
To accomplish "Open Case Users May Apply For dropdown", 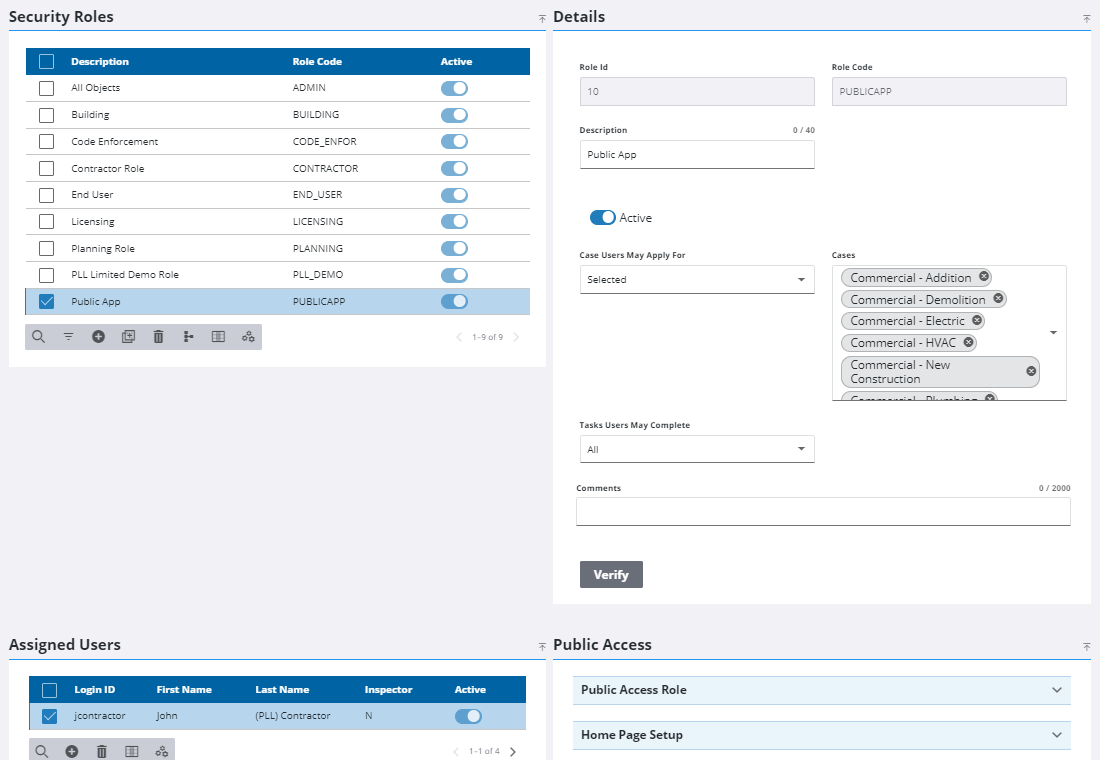I will 697,280.
